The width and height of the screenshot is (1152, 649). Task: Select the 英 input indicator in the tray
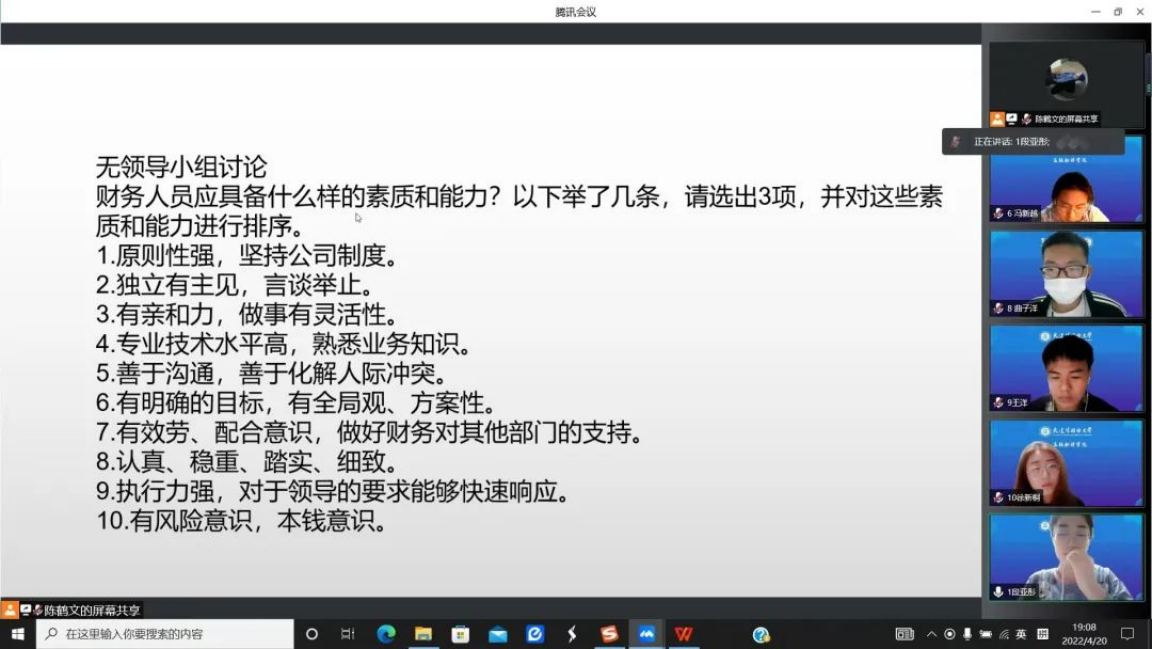1023,634
